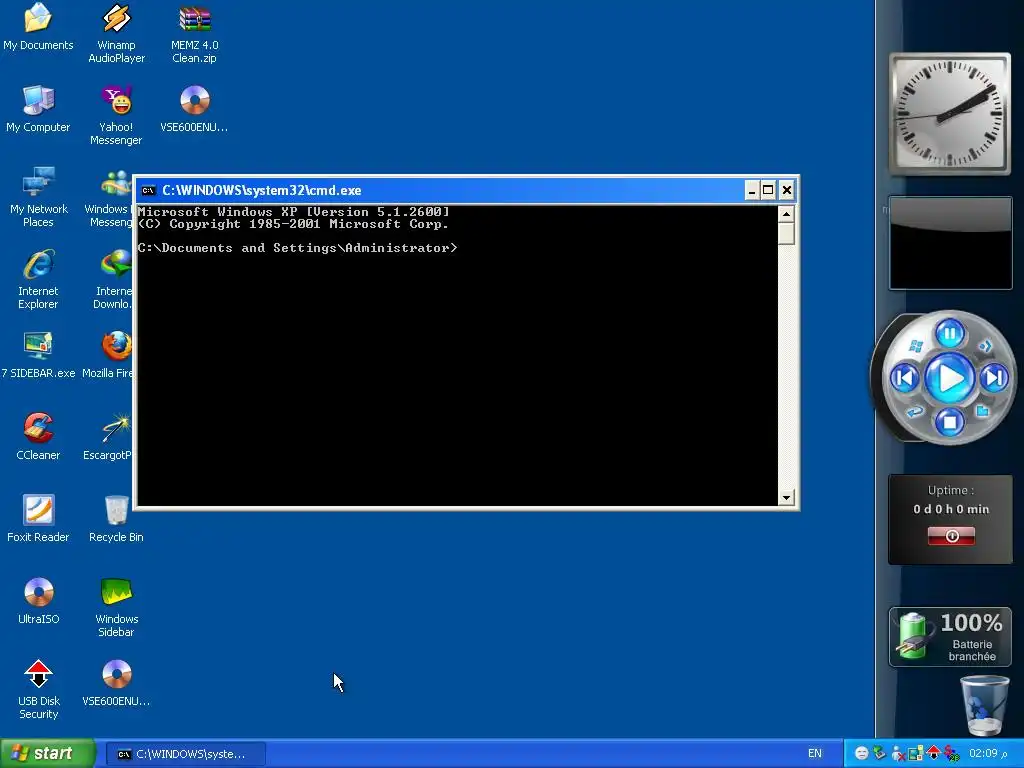The width and height of the screenshot is (1024, 768).
Task: Click the sidebar tray icon with colored squares
Action: 916,754
